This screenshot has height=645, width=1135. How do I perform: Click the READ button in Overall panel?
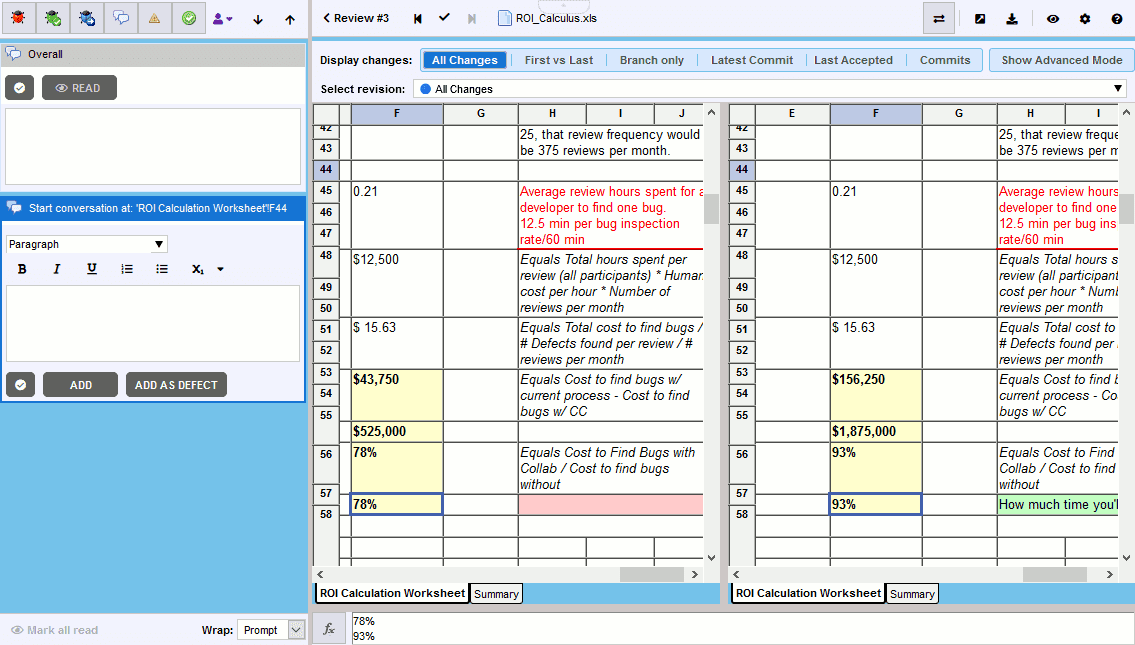[x=78, y=87]
